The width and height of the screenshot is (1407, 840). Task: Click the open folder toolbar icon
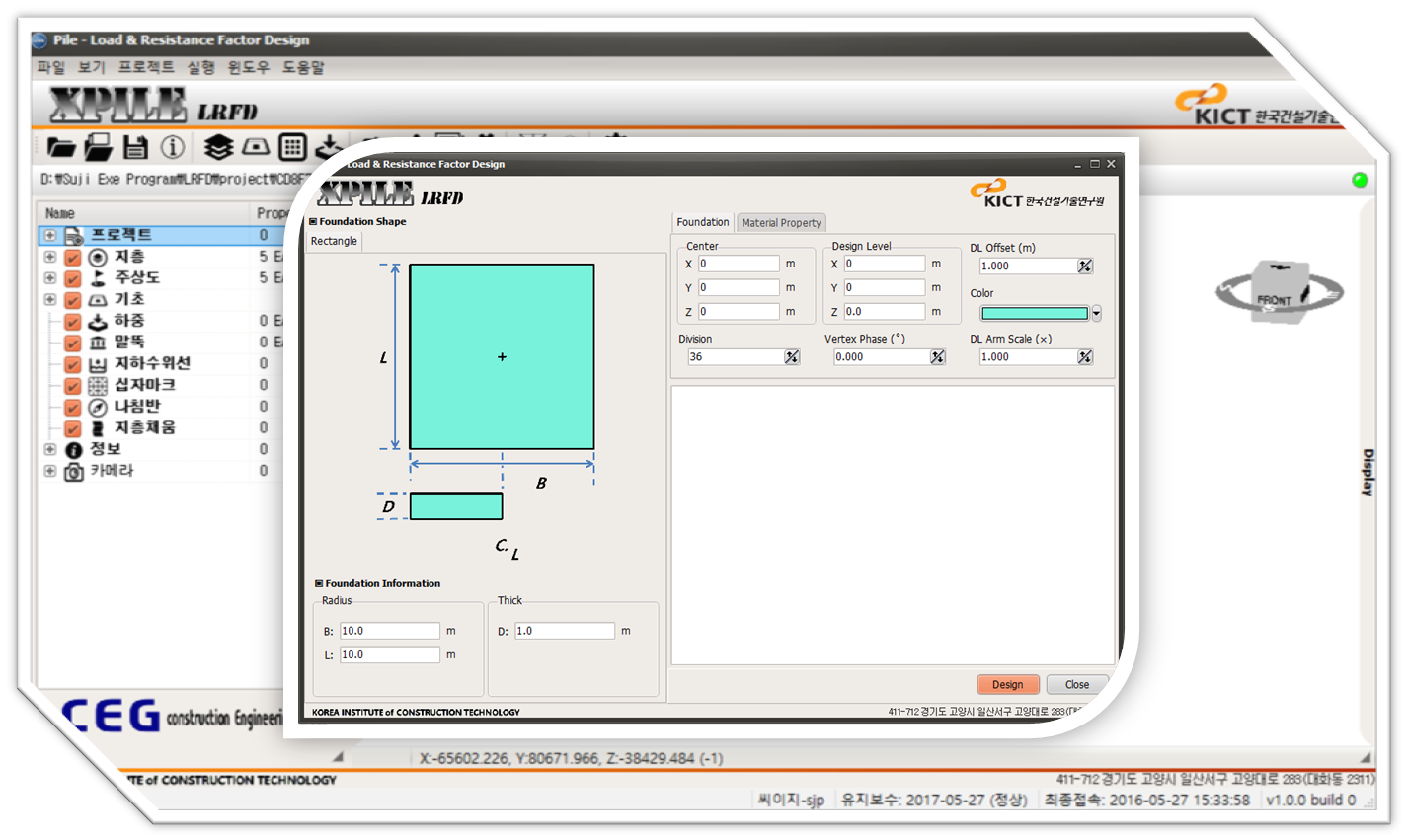[x=61, y=148]
